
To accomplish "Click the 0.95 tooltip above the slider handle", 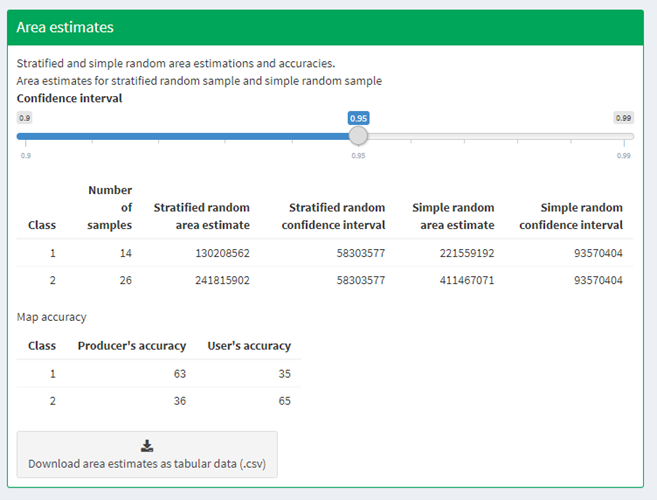I will [x=359, y=118].
